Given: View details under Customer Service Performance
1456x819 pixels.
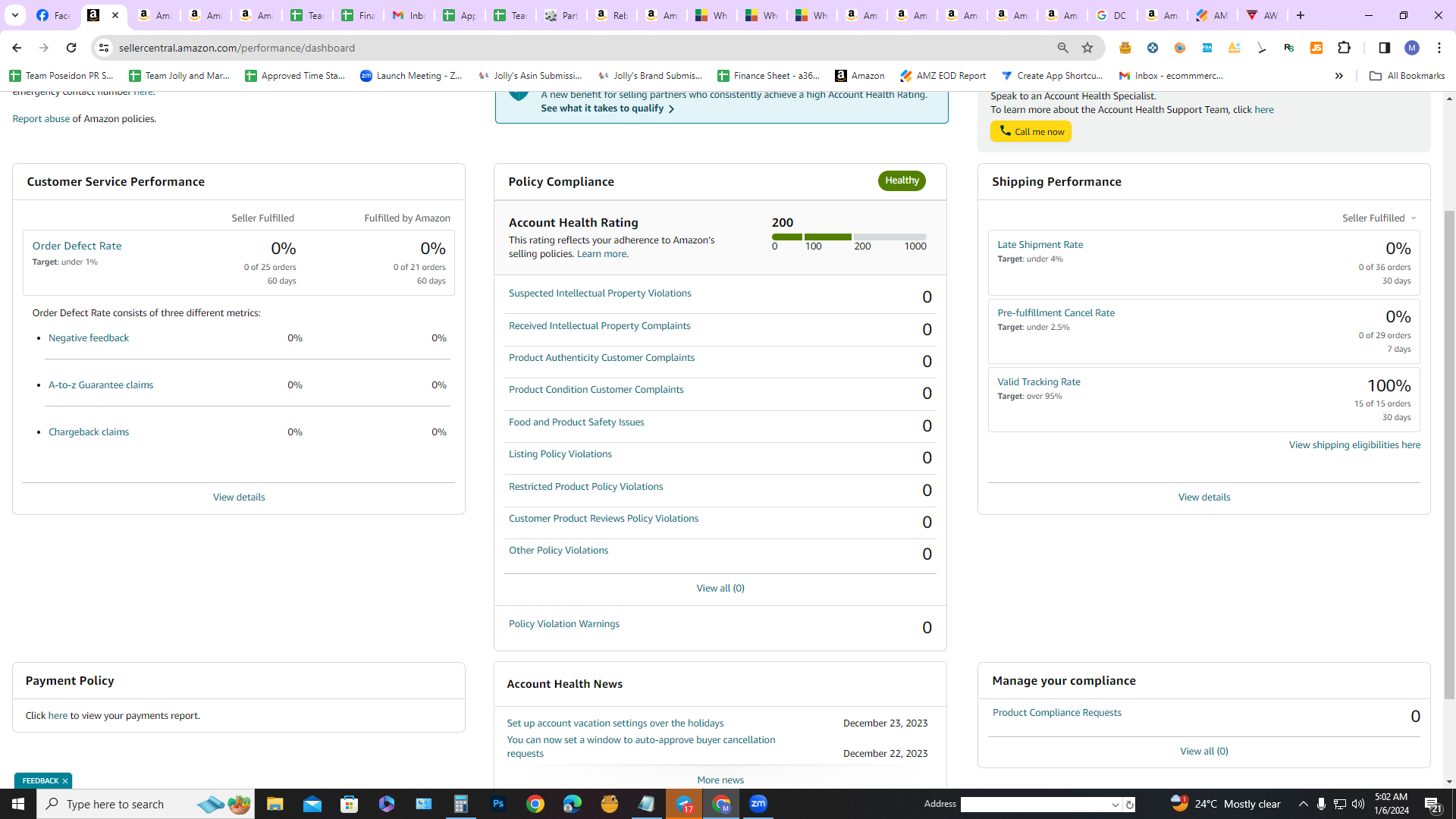Looking at the screenshot, I should point(239,497).
